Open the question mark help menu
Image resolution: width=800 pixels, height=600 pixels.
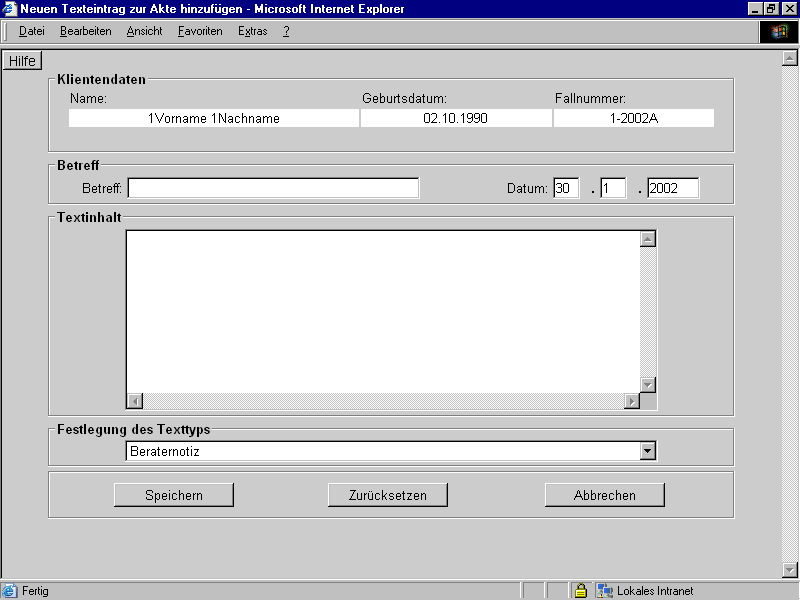[286, 31]
